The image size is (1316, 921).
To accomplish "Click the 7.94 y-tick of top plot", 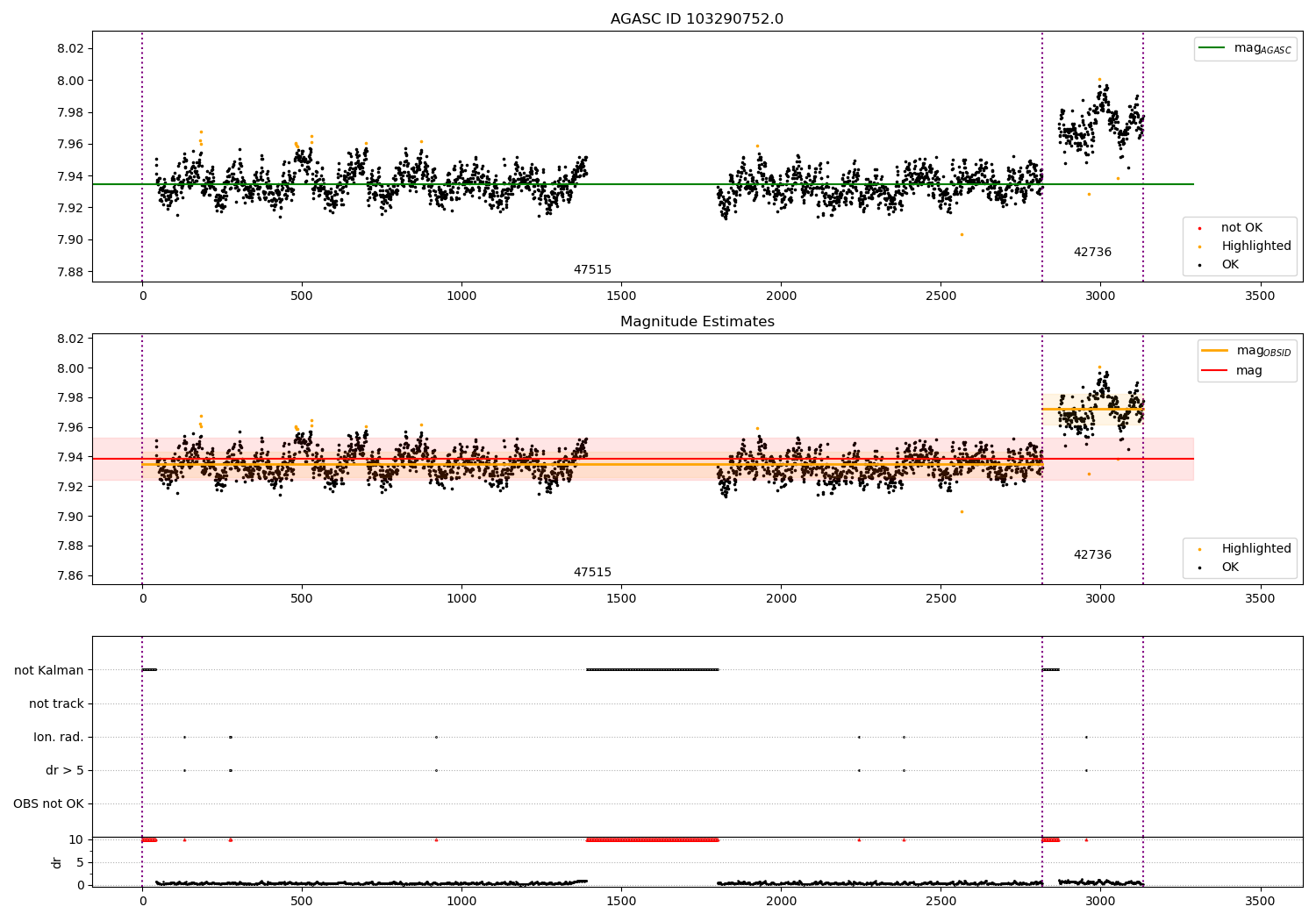I will point(70,176).
